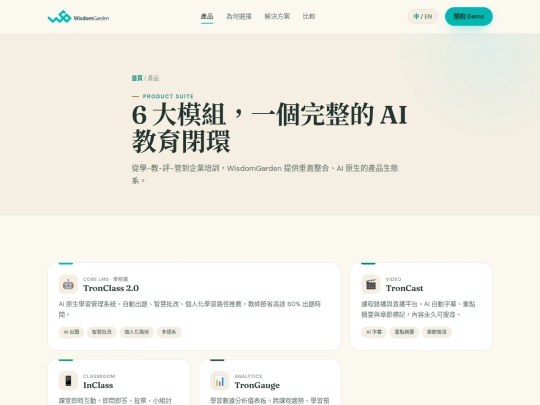Open the TronClass 2.0 card title
540x405 pixels.
(x=111, y=288)
